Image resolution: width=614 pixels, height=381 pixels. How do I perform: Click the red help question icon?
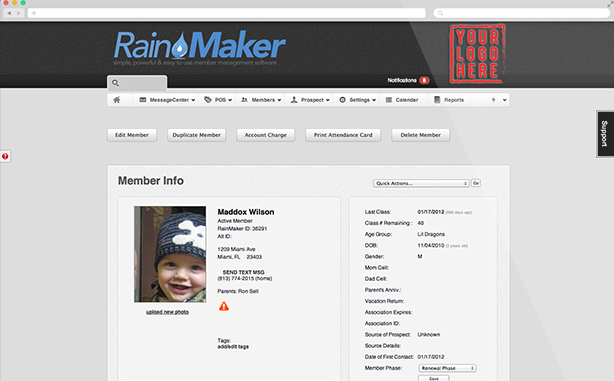point(5,156)
